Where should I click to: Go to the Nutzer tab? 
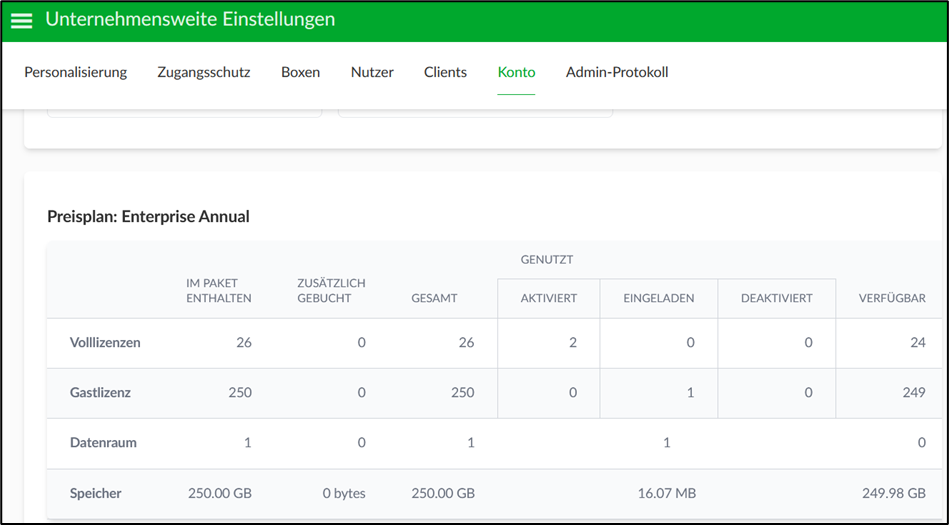click(372, 72)
